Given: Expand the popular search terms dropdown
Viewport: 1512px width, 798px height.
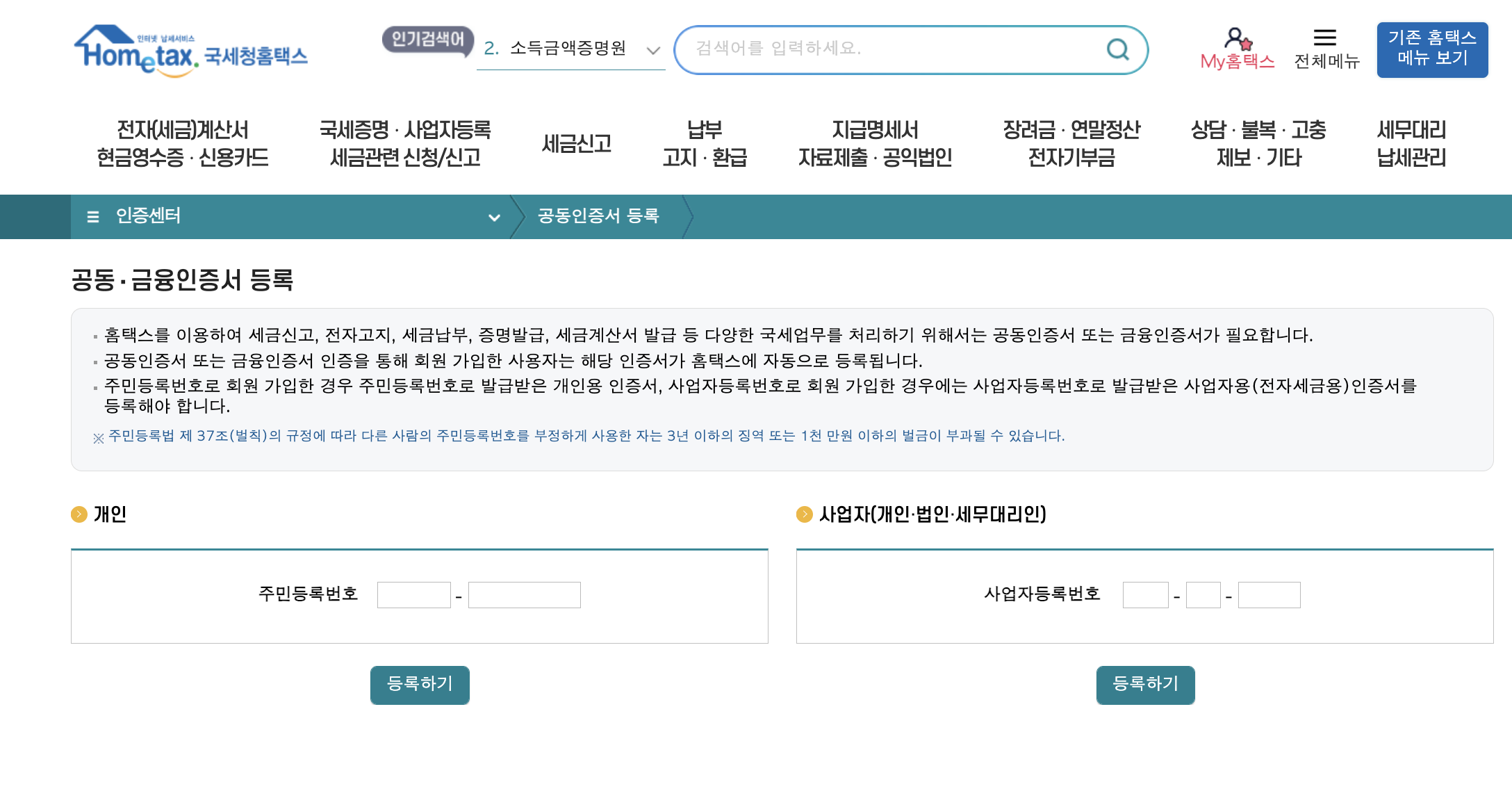Looking at the screenshot, I should pos(652,50).
